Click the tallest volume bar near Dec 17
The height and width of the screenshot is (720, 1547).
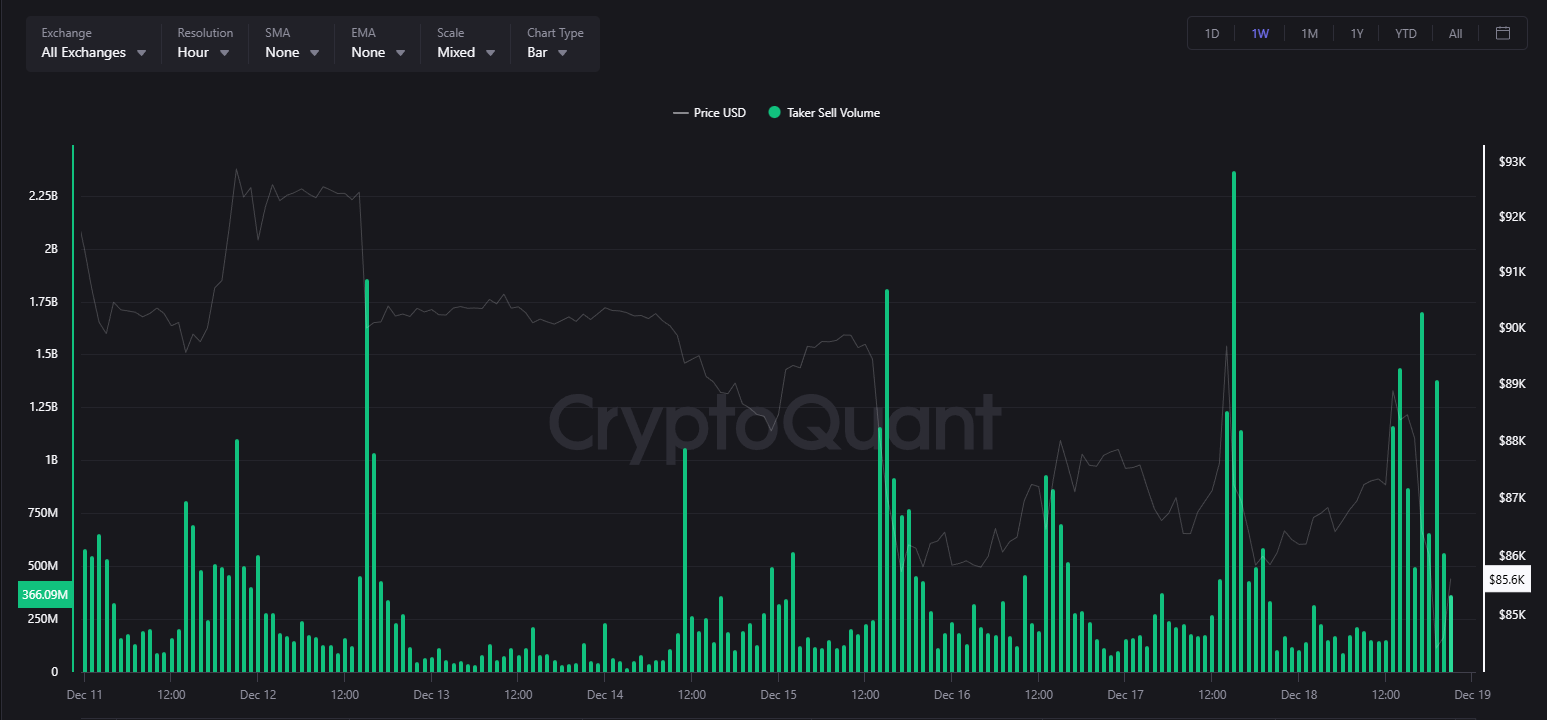(x=1234, y=400)
